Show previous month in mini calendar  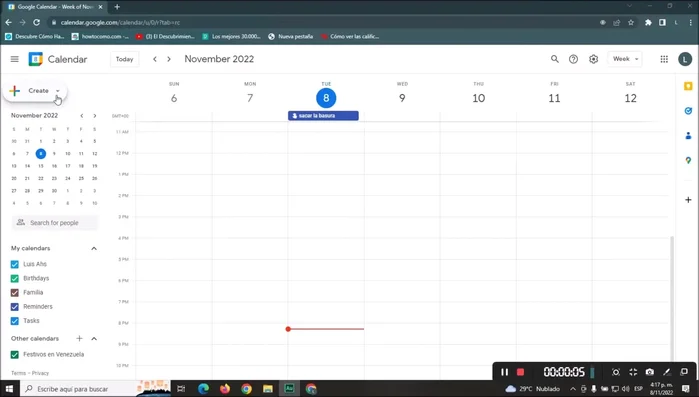pyautogui.click(x=82, y=116)
